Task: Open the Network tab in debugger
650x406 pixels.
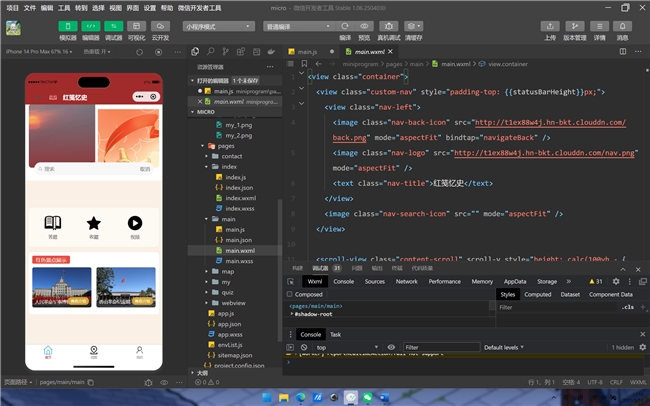Action: (x=406, y=282)
